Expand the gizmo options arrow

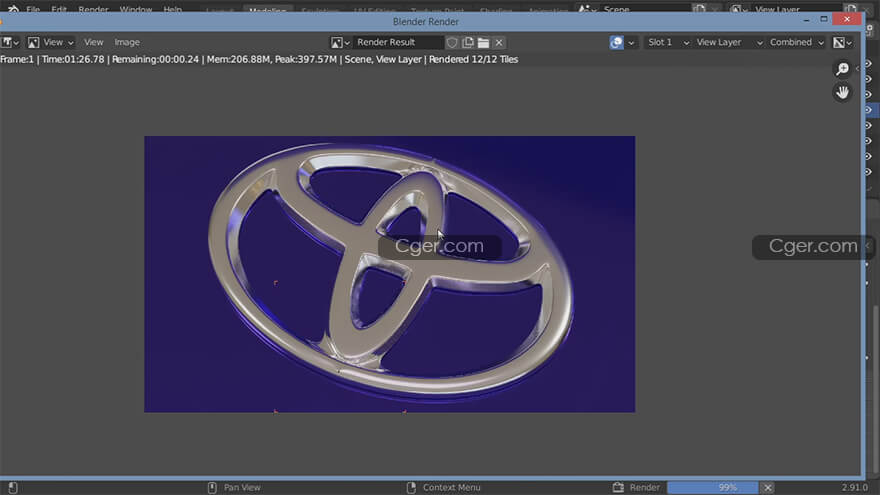coord(631,42)
